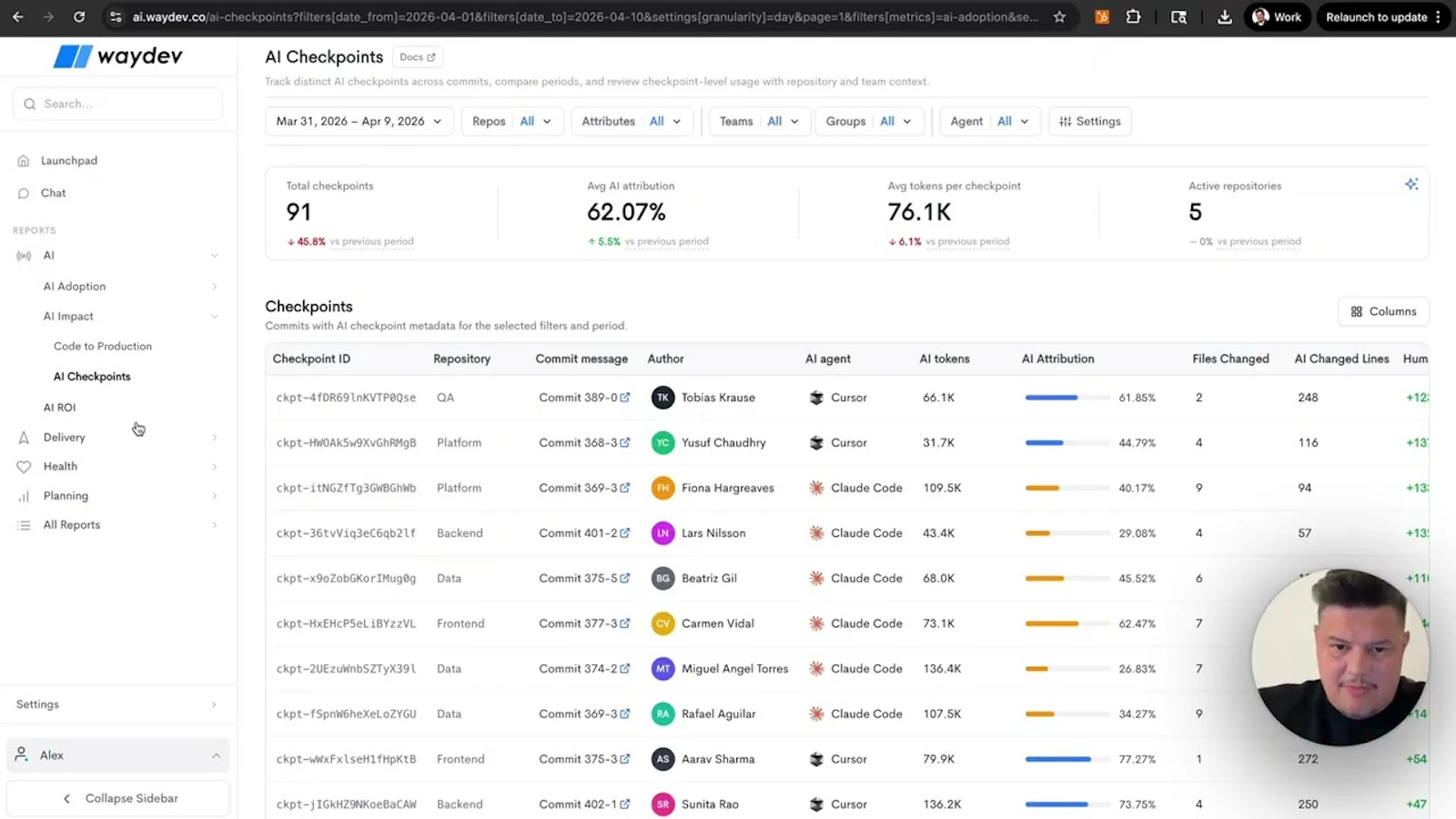Click the Search field in the sidebar
This screenshot has width=1456, height=819.
tap(116, 103)
